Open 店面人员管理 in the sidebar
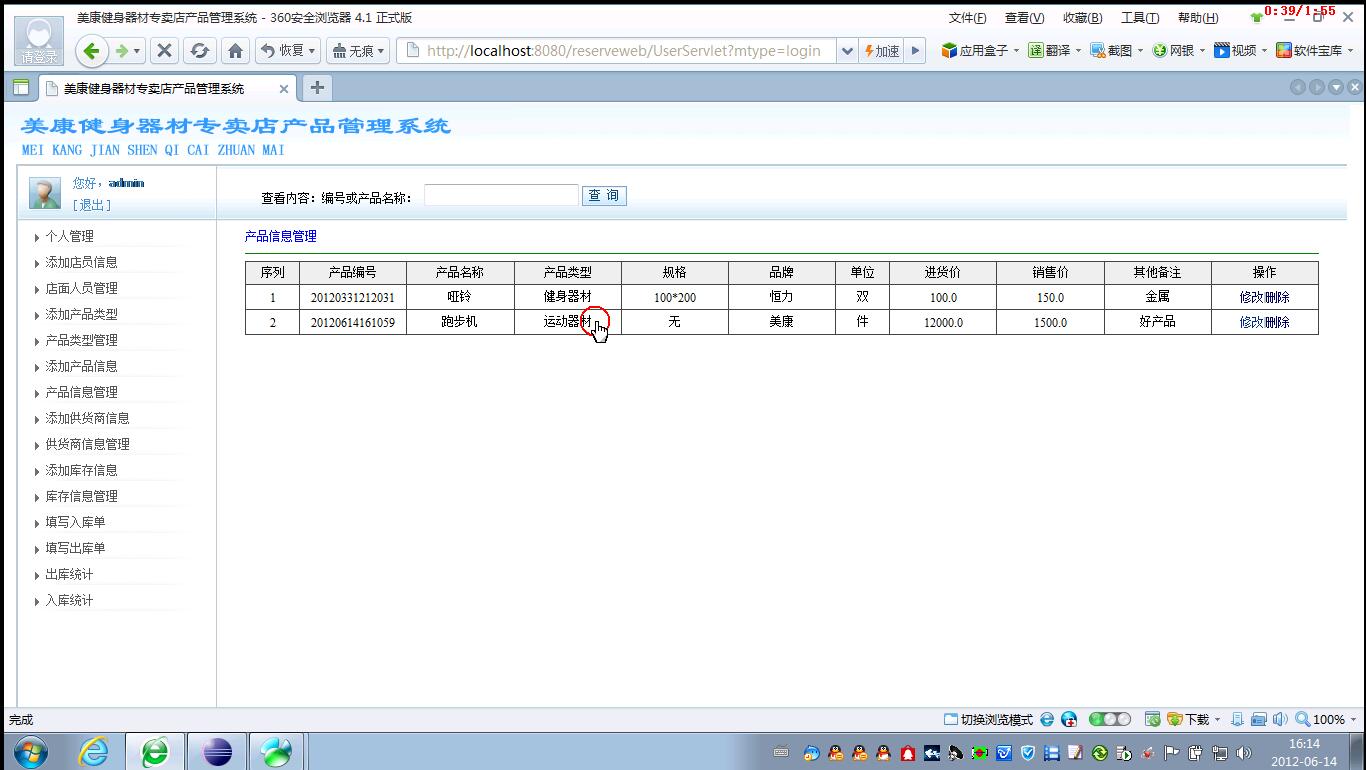 (x=81, y=288)
